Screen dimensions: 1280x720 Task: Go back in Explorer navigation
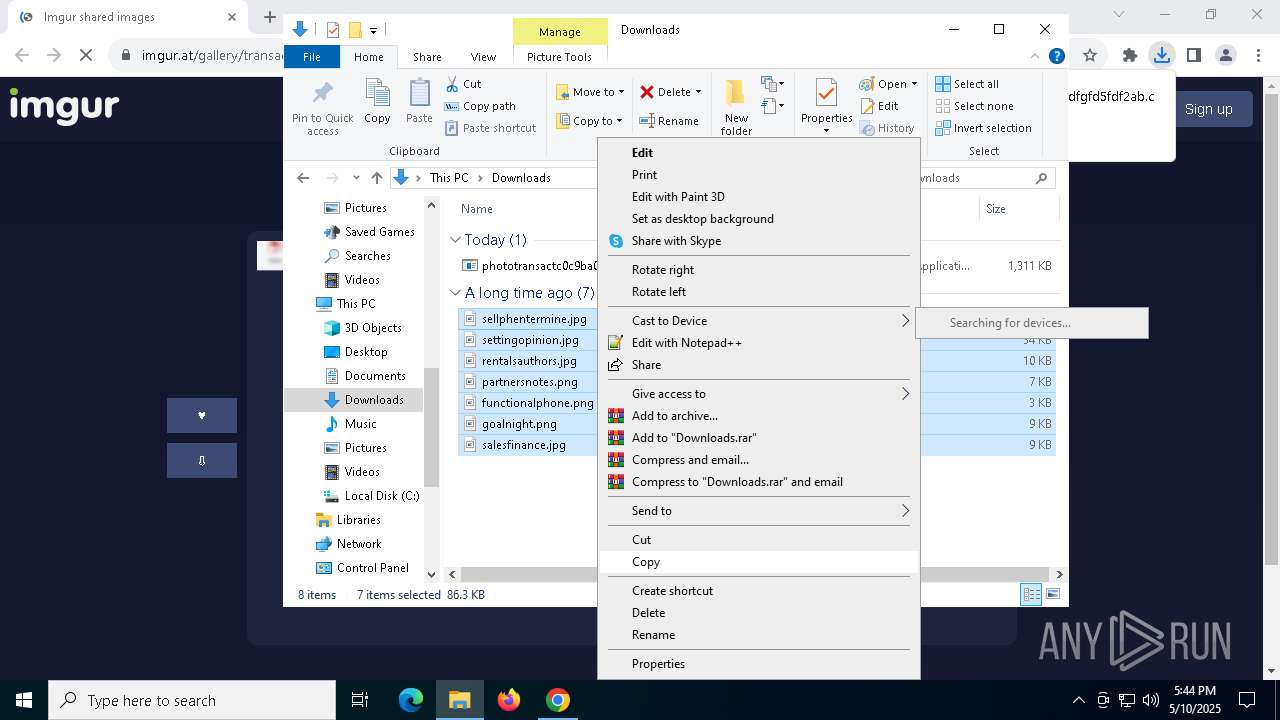[x=303, y=178]
